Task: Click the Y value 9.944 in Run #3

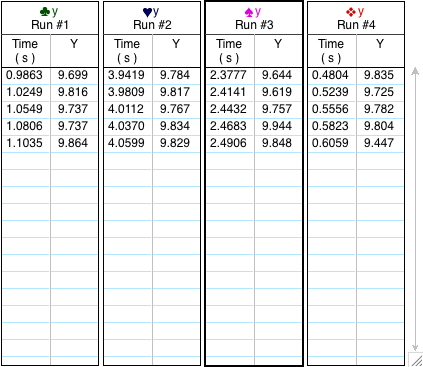Action: [278, 126]
